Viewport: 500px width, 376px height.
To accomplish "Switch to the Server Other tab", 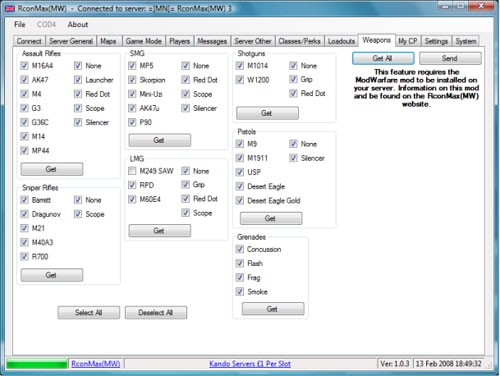I will tap(253, 41).
